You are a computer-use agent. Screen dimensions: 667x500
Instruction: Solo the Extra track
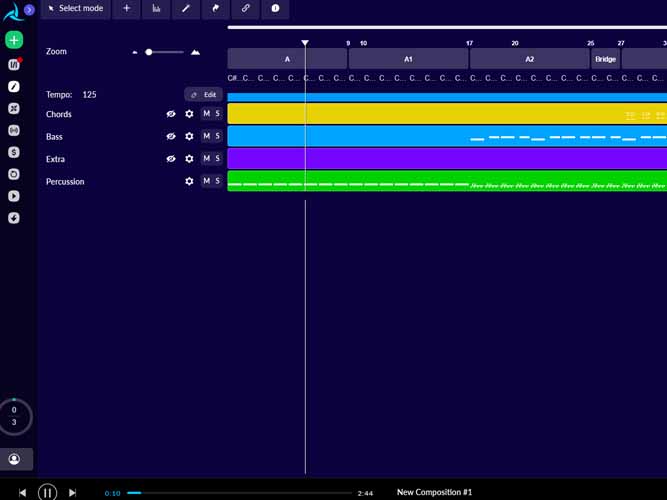[x=217, y=159]
